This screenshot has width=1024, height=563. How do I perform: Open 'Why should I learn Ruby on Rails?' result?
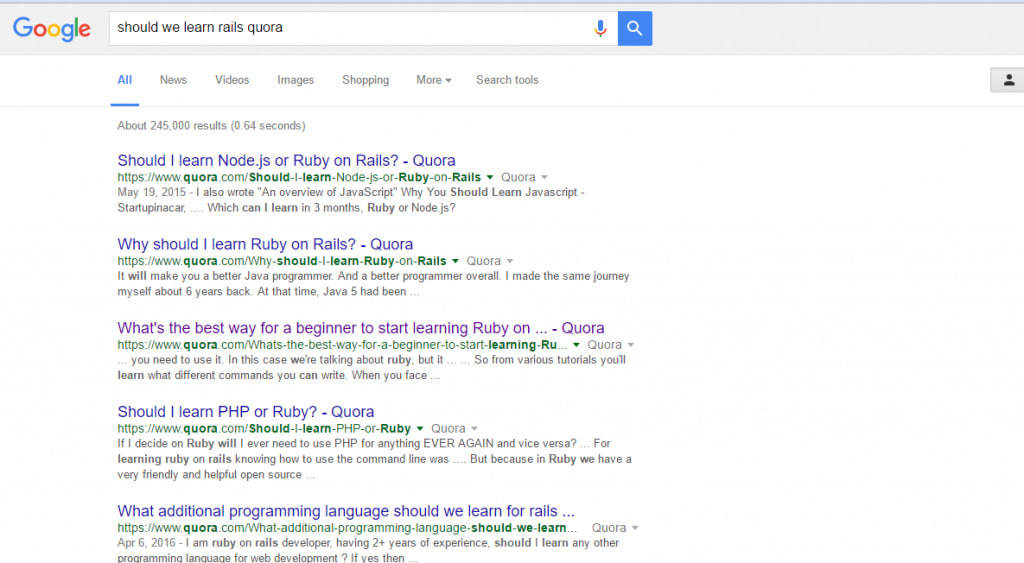[x=265, y=244]
